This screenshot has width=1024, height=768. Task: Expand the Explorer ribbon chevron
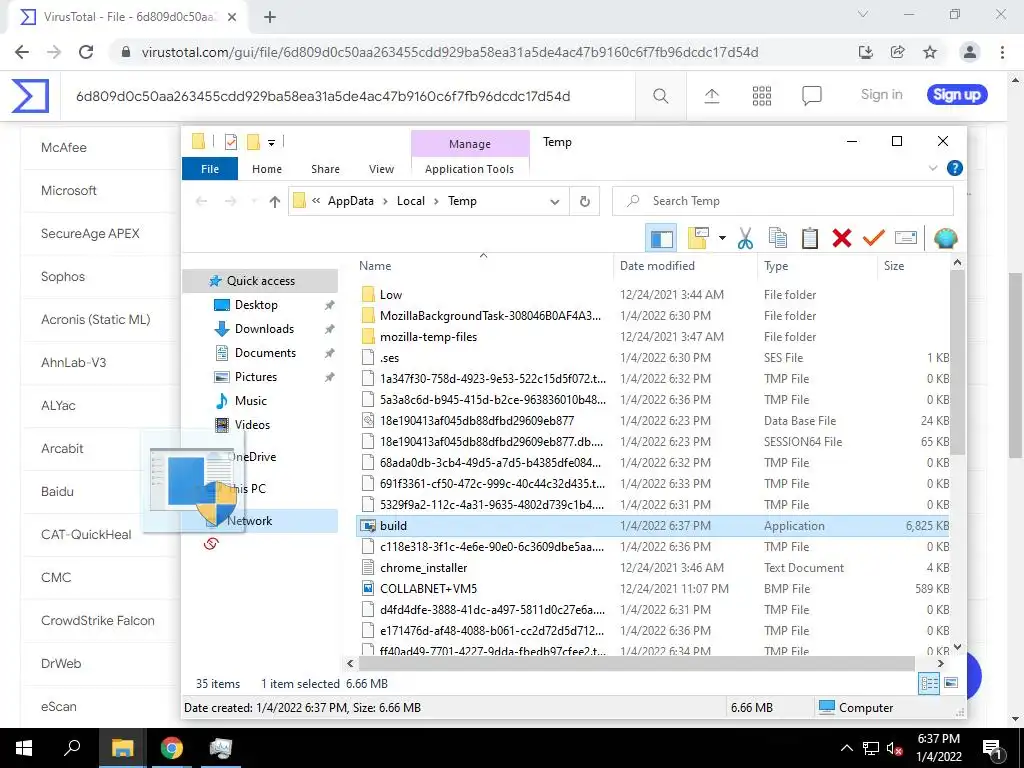pyautogui.click(x=933, y=168)
